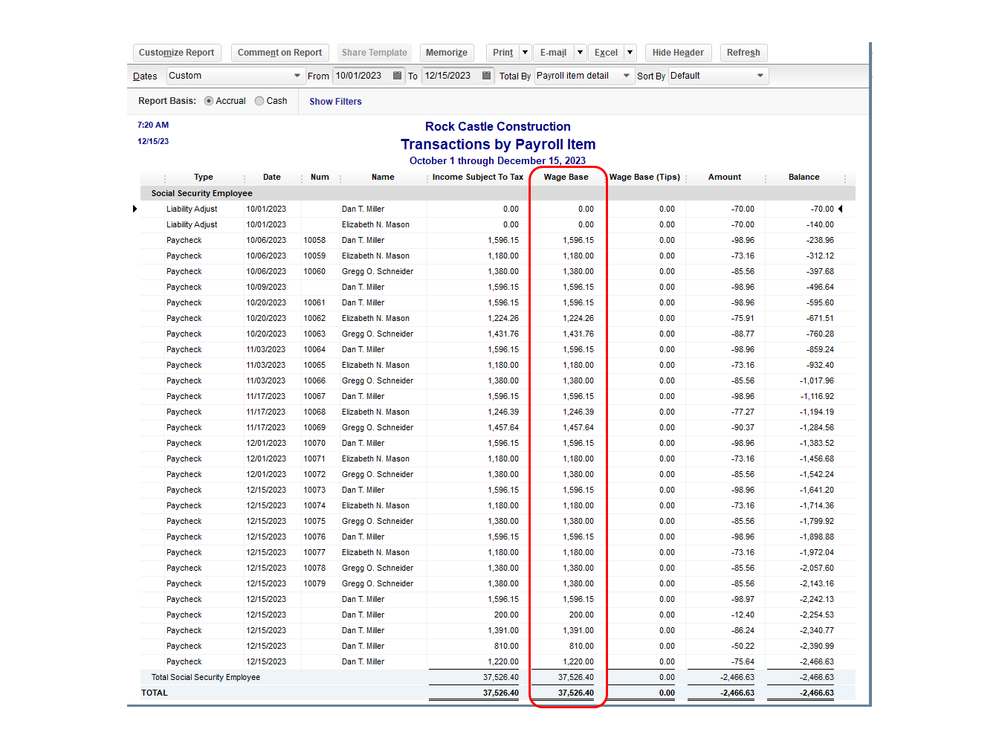
Task: Click the Customize Report button
Action: pos(177,52)
